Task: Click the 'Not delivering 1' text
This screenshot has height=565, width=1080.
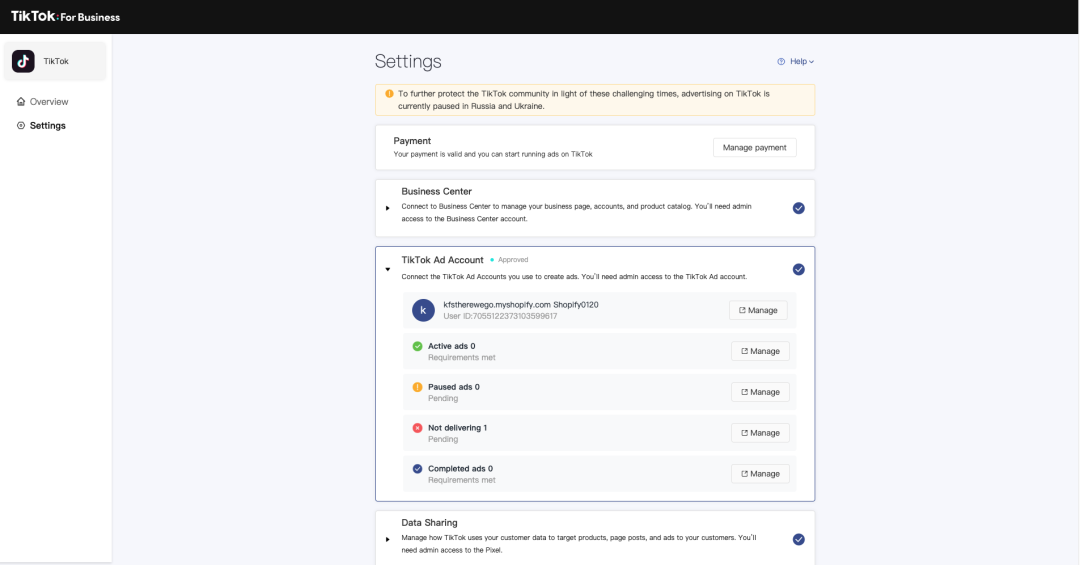Action: pos(457,428)
